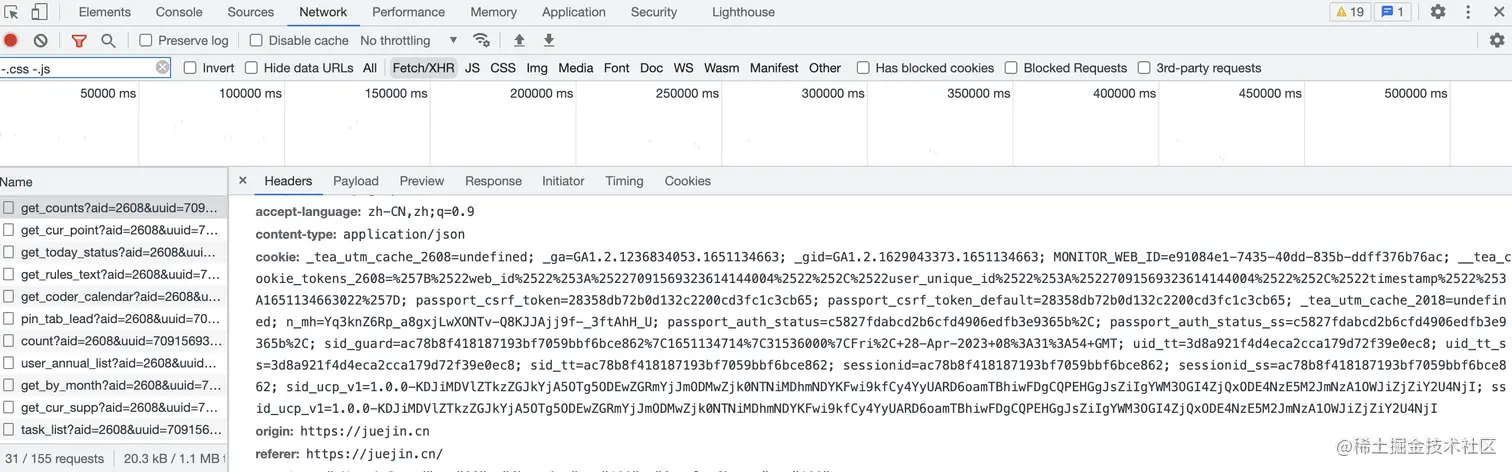The height and width of the screenshot is (472, 1512).
Task: Select the get_rules_text request row
Action: click(113, 274)
